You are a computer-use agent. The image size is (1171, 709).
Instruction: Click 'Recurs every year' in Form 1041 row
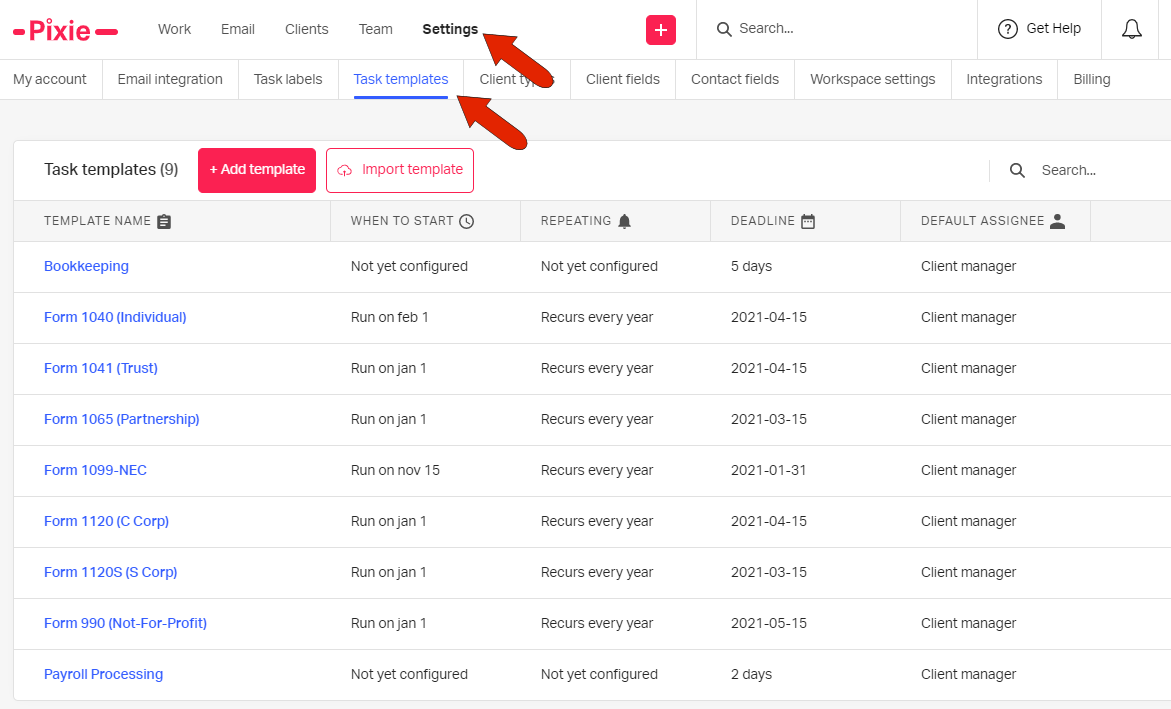click(x=597, y=368)
